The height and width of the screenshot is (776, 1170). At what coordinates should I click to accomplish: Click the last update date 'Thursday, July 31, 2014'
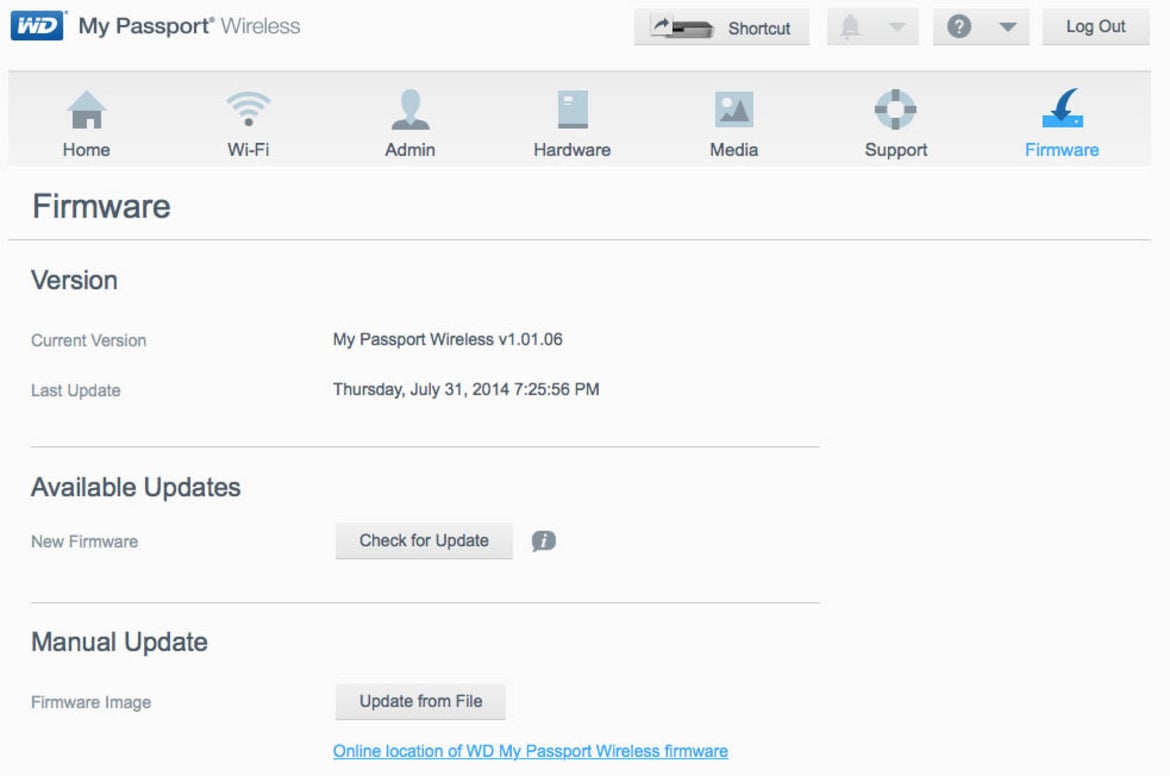421,389
